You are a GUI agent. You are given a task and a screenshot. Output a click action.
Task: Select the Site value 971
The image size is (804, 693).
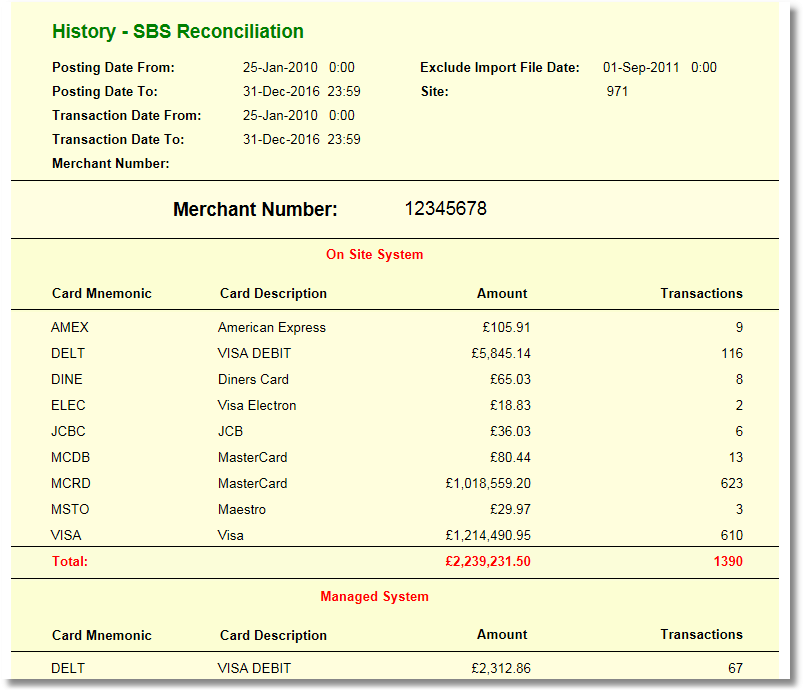[617, 92]
